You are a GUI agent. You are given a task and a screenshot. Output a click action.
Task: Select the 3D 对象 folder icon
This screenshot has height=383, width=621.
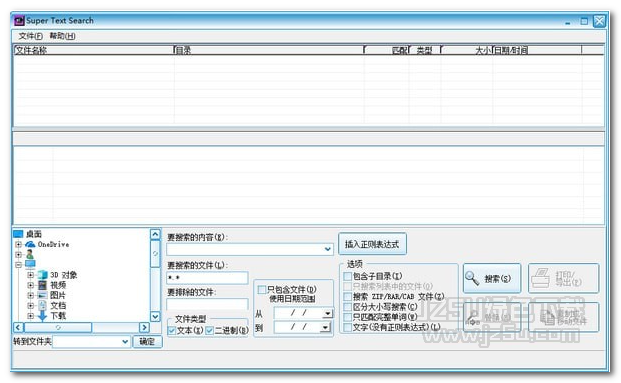pos(42,275)
